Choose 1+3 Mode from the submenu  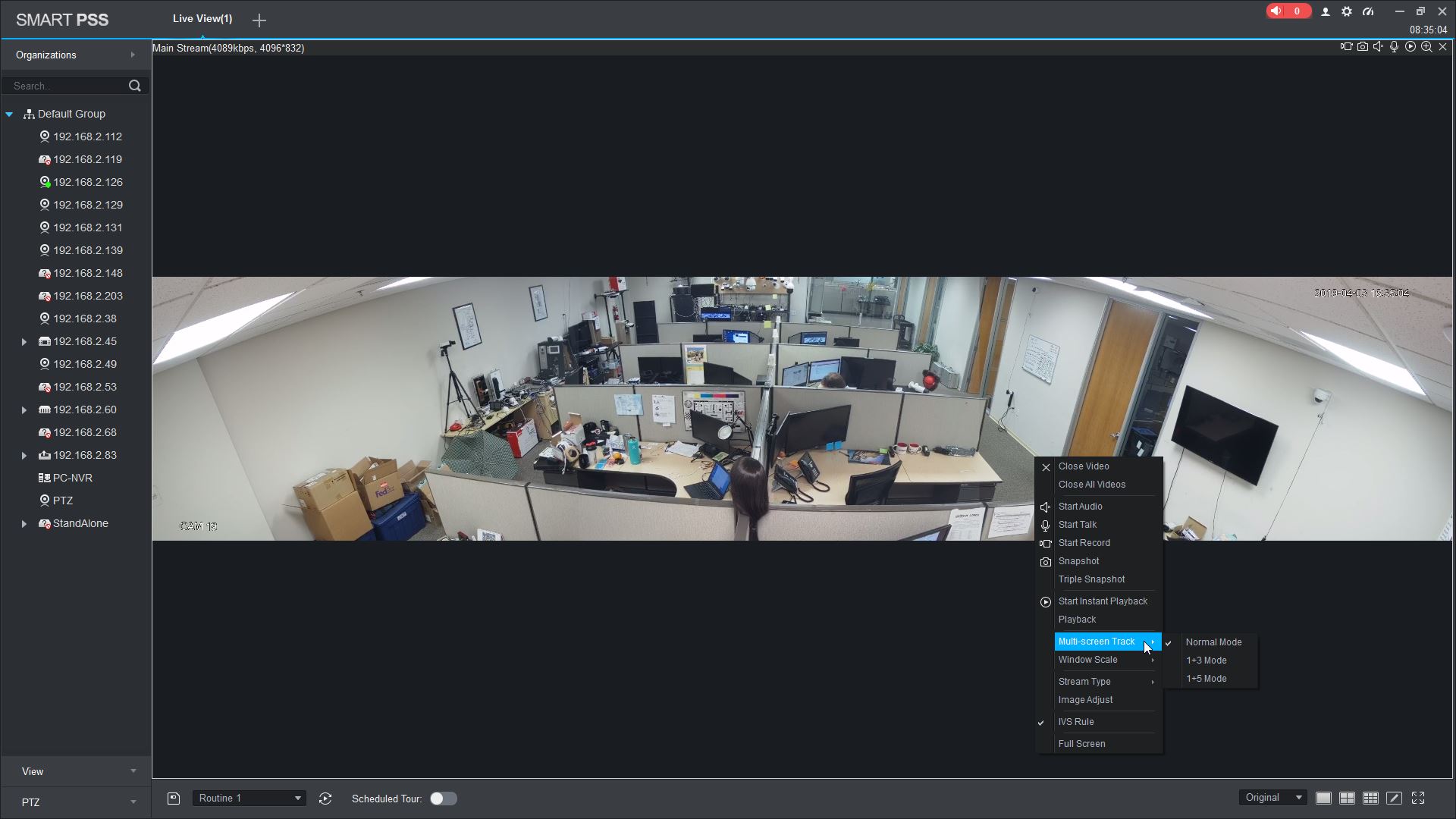(x=1206, y=661)
